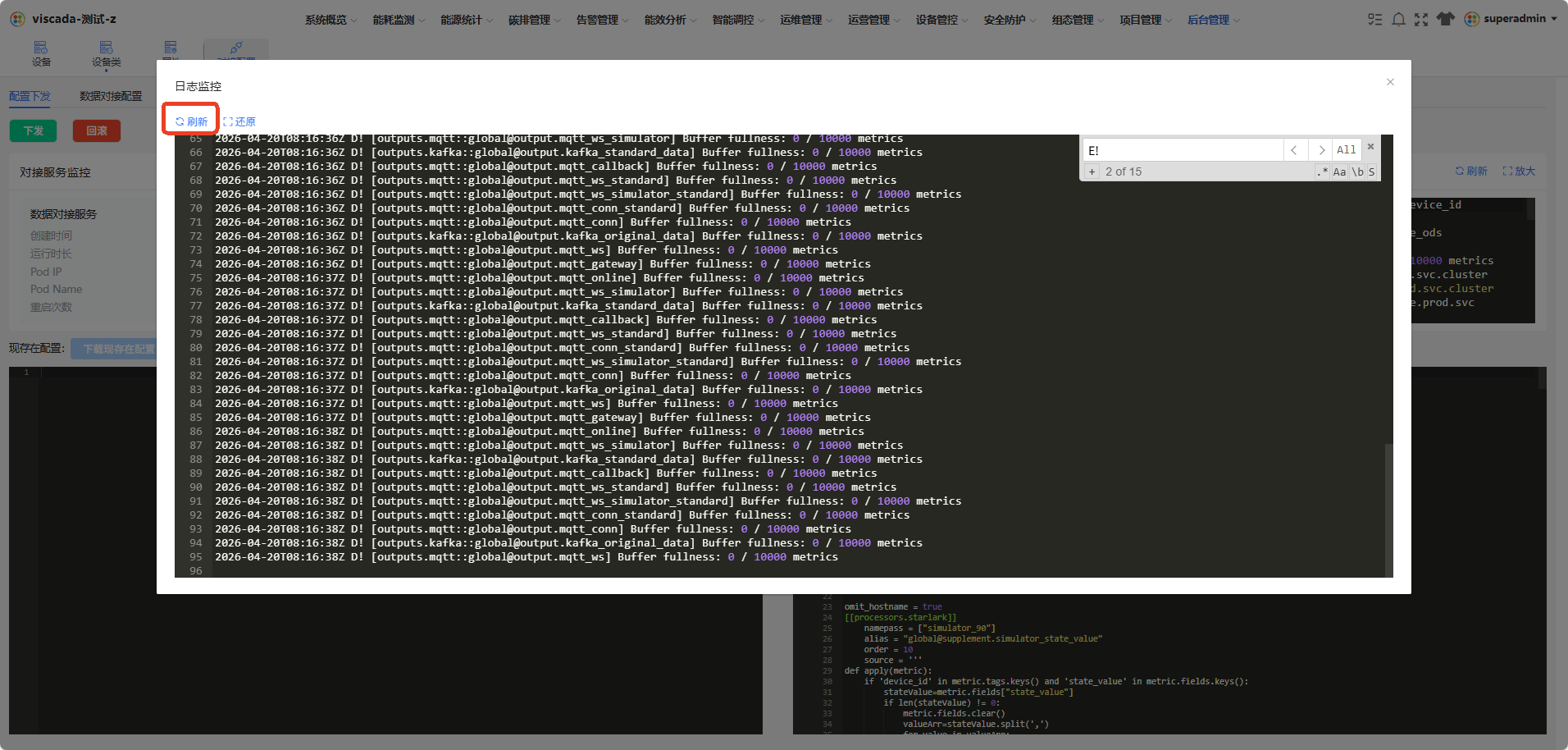The width and height of the screenshot is (1568, 750).
Task: Click the '2 of 15' match counter
Action: pyautogui.click(x=1123, y=171)
